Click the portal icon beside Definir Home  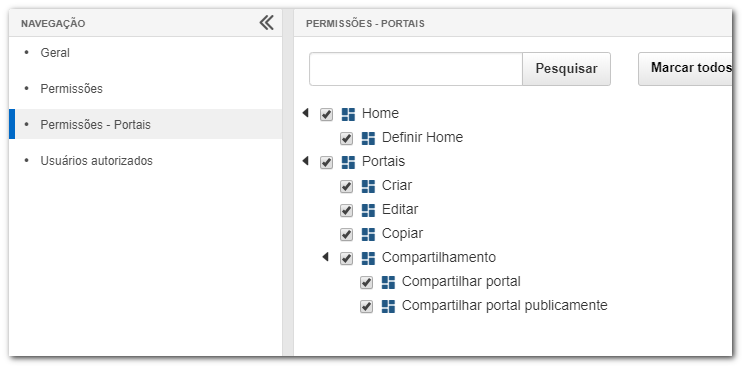click(368, 138)
